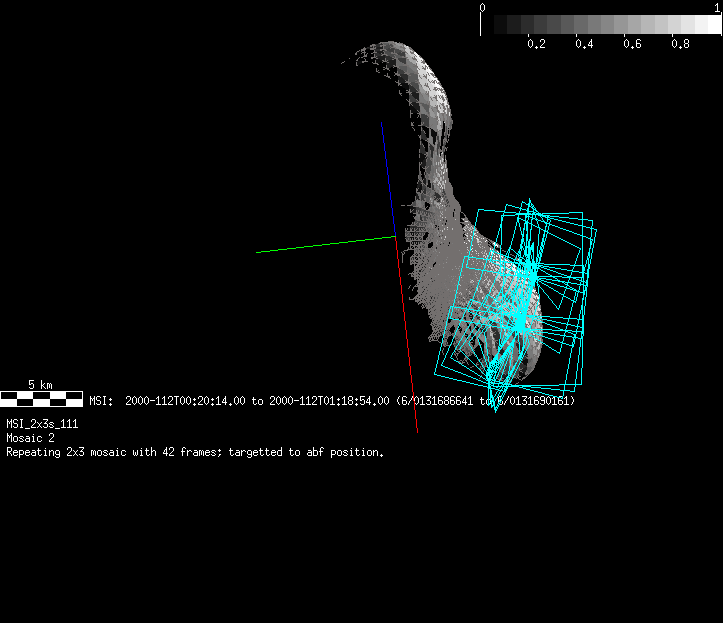
Task: Select the red axis line segment
Action: (x=407, y=340)
